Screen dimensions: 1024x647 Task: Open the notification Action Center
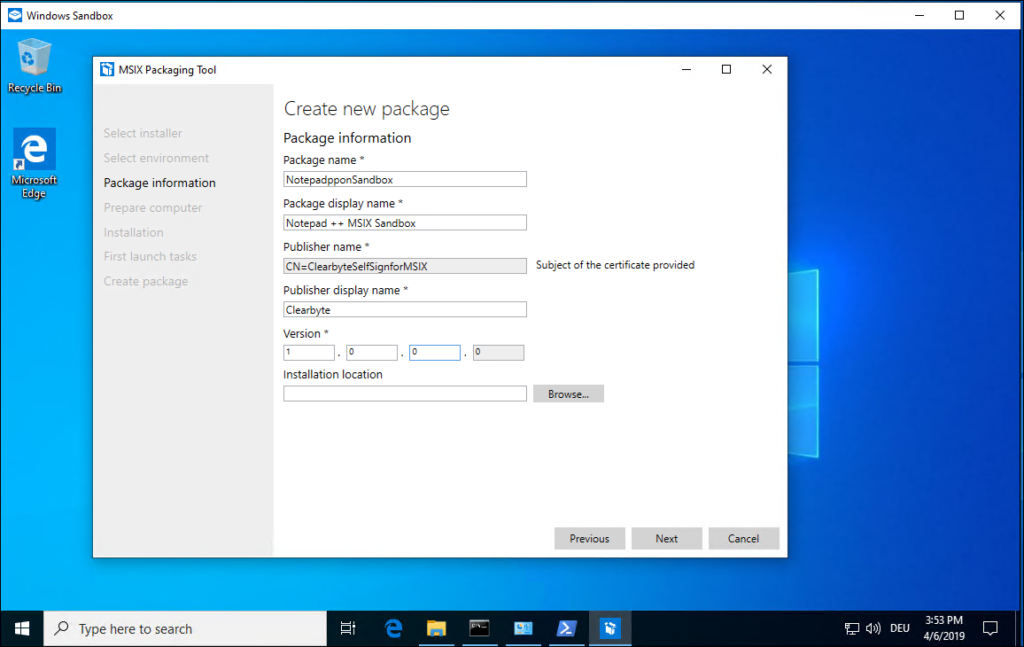[x=990, y=628]
